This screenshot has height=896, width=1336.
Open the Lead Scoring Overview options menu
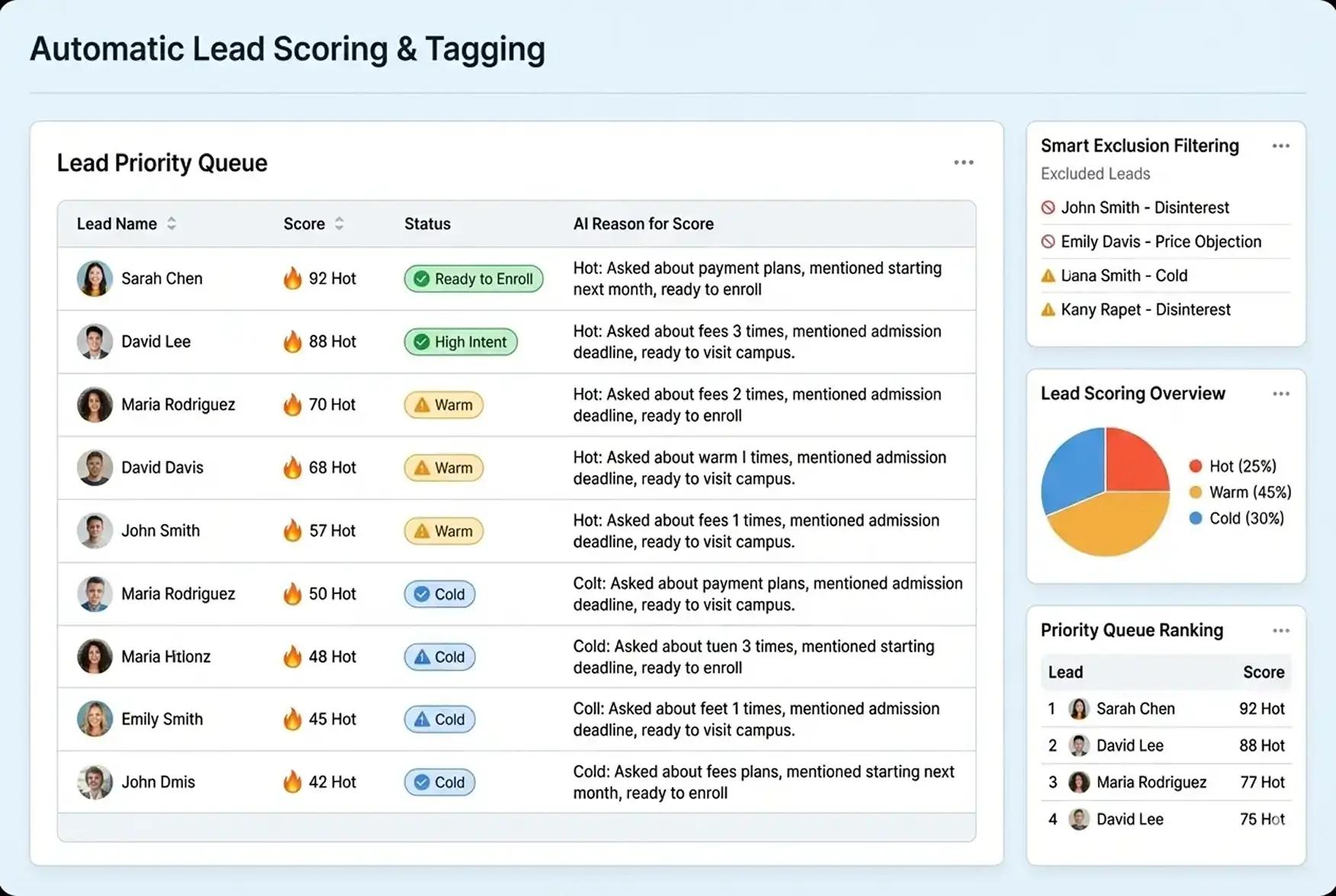point(1281,393)
